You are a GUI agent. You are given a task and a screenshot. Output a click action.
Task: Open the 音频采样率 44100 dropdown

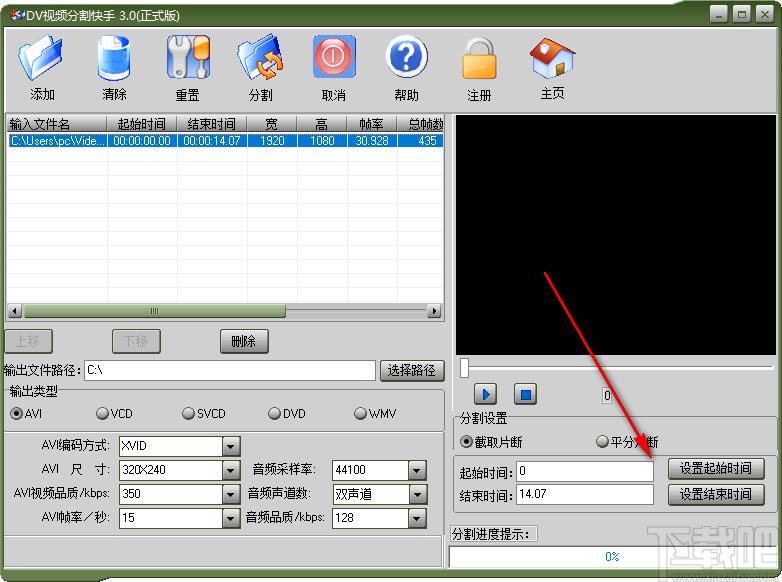pos(417,470)
